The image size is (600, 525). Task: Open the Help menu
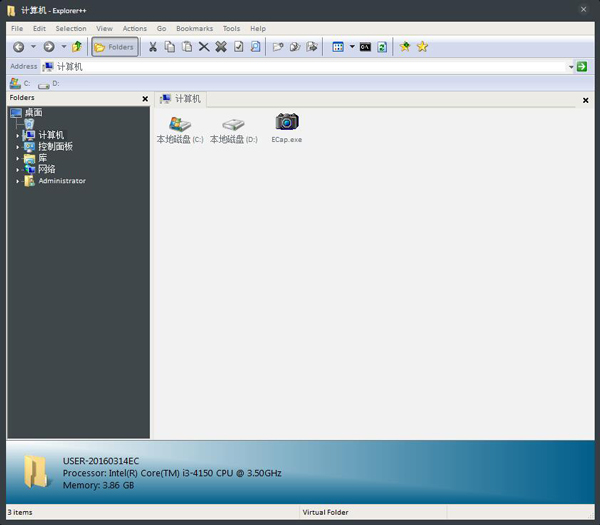[258, 28]
